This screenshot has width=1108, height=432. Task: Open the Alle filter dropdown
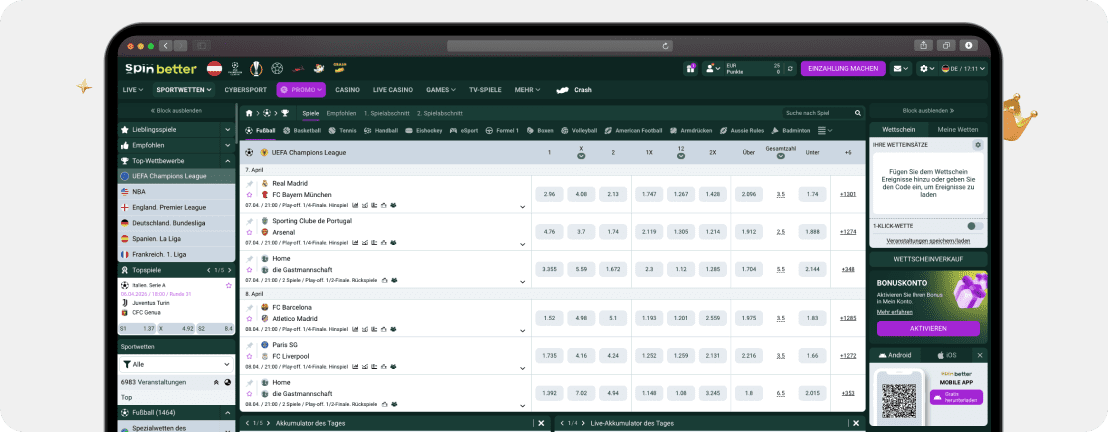176,365
